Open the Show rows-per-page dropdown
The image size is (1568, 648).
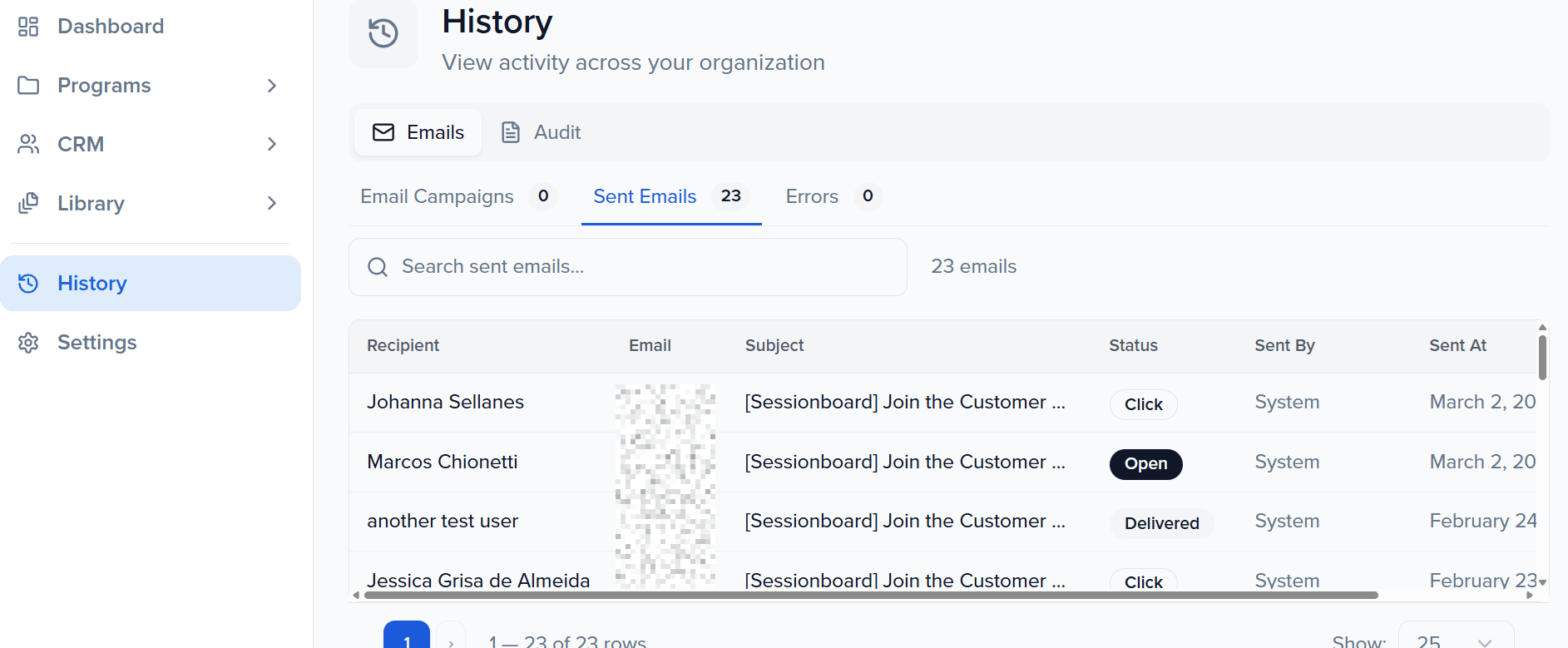[1456, 639]
